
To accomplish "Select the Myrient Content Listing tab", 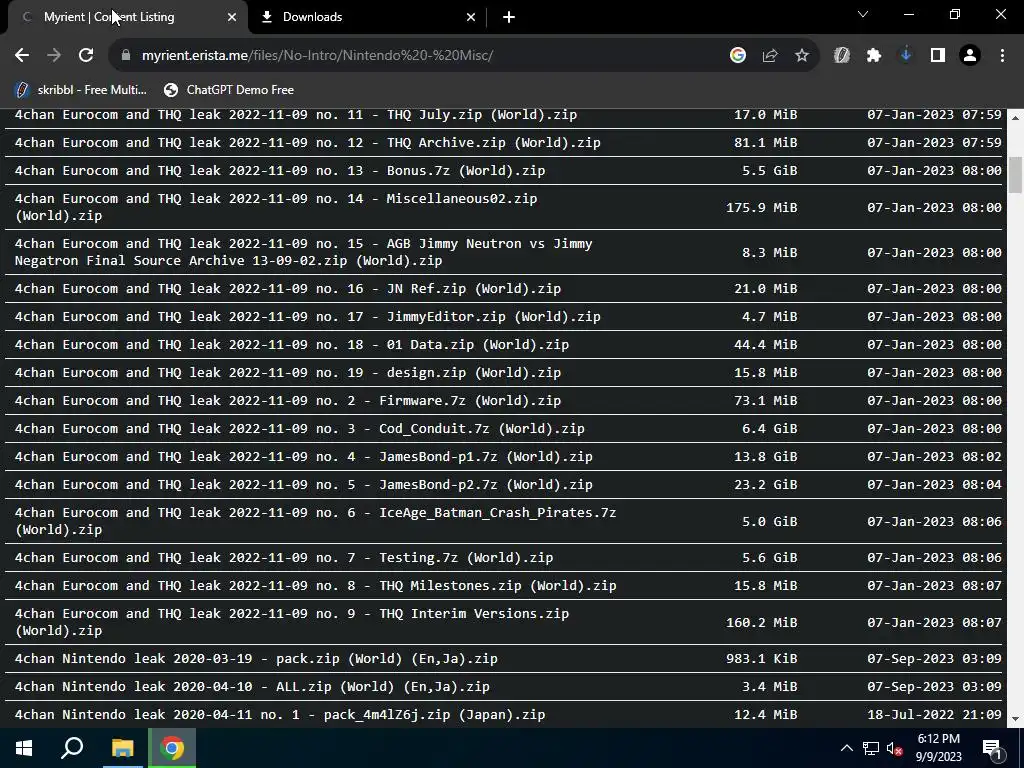I will pos(128,17).
